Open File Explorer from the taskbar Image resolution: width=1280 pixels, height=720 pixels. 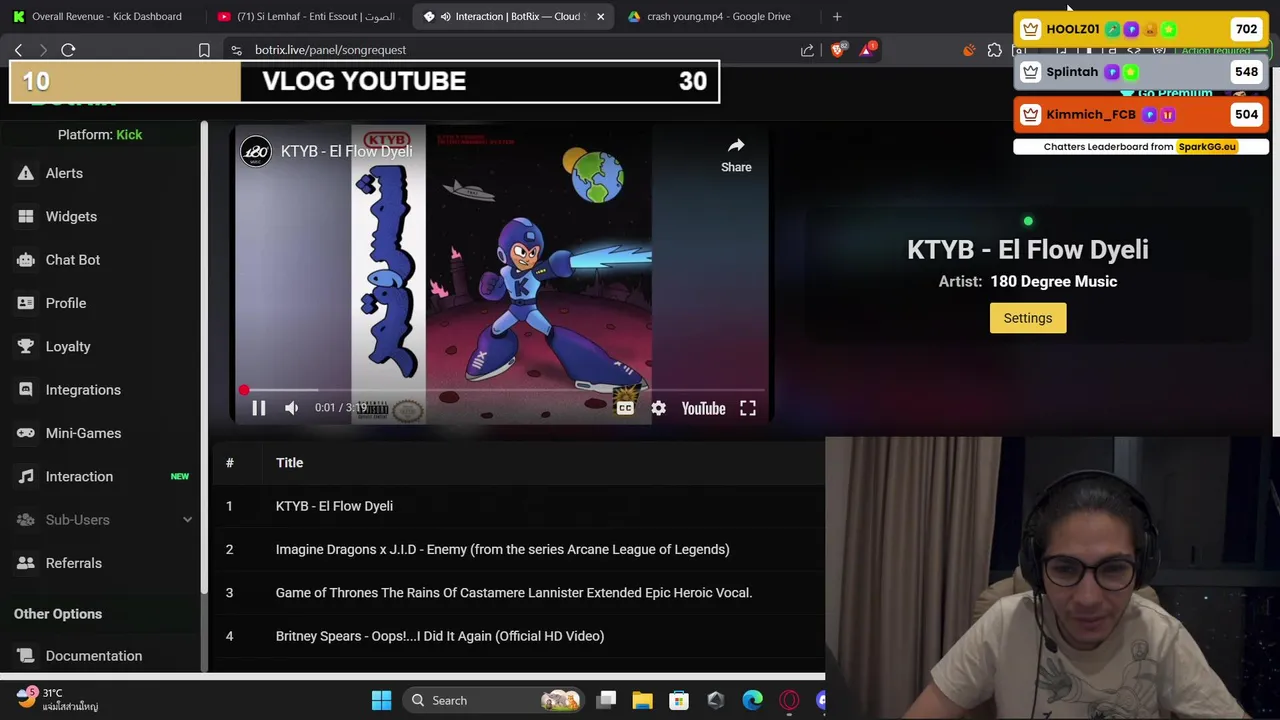(642, 700)
